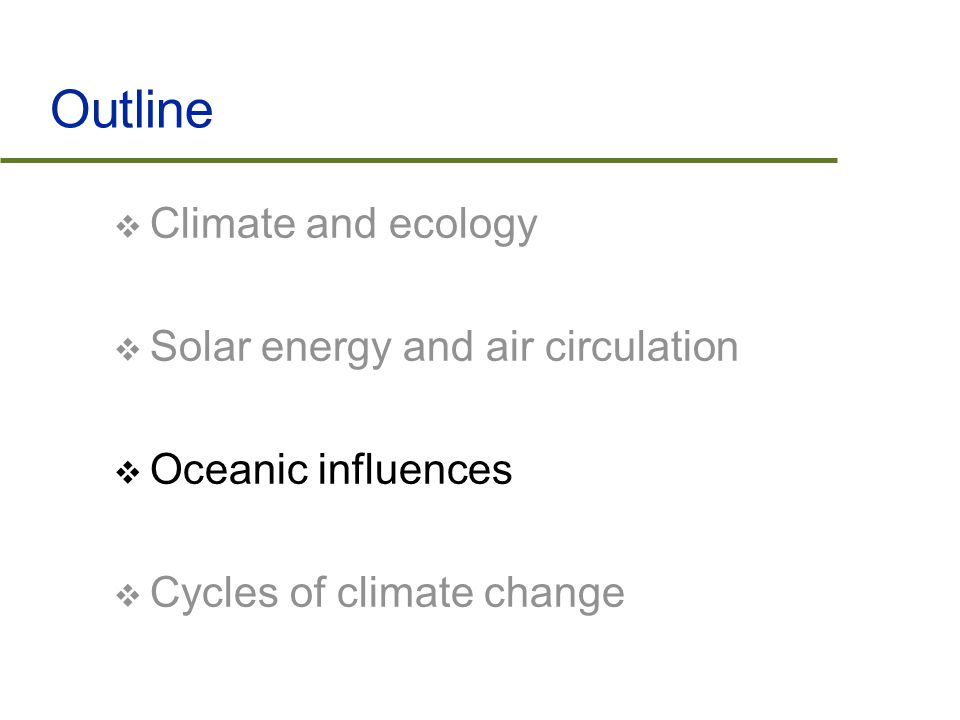
Task: Select the bullet marker before Cycles of climate change
Action: pos(128,595)
